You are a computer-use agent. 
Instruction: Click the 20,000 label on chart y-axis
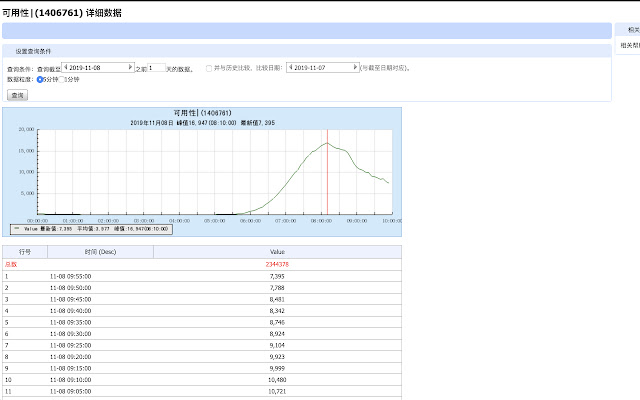(x=27, y=129)
